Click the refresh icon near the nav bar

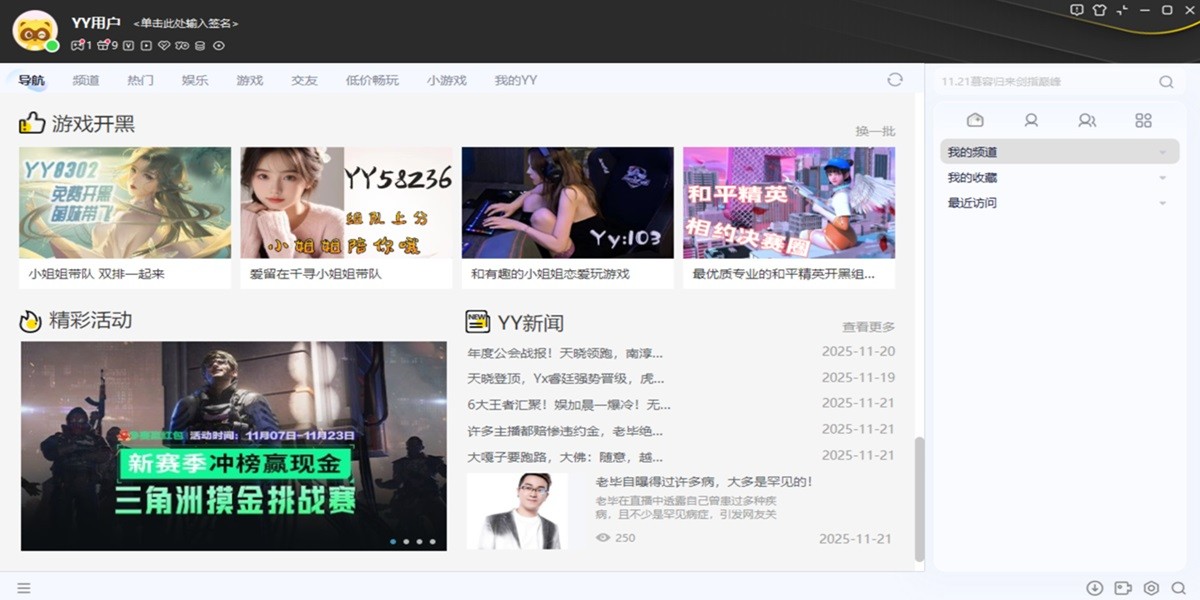894,80
